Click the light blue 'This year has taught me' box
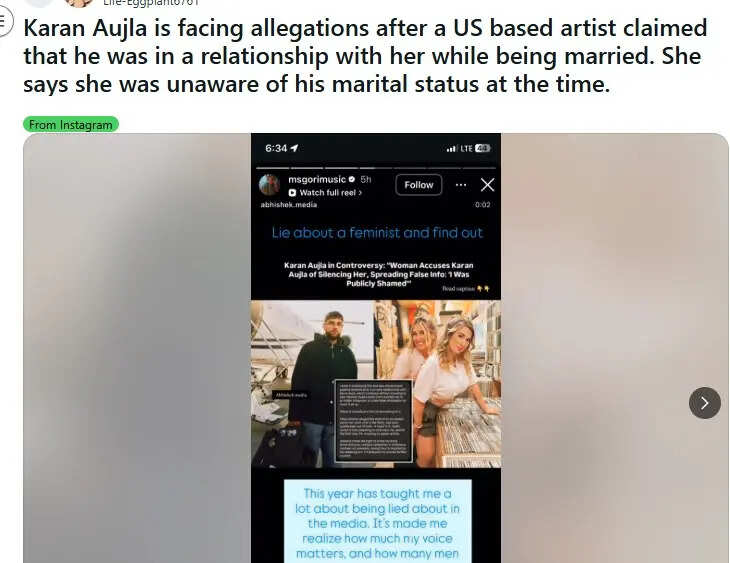This screenshot has height=563, width=730. pyautogui.click(x=378, y=522)
